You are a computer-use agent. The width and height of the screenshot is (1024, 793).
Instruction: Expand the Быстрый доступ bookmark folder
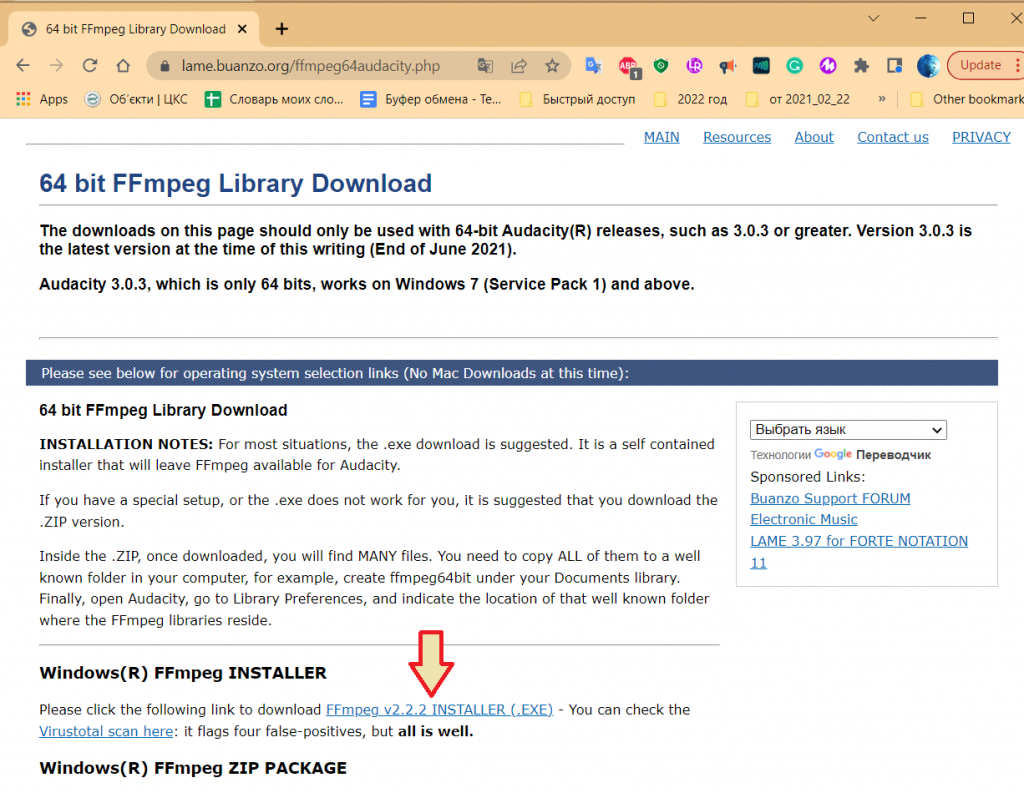pyautogui.click(x=577, y=99)
